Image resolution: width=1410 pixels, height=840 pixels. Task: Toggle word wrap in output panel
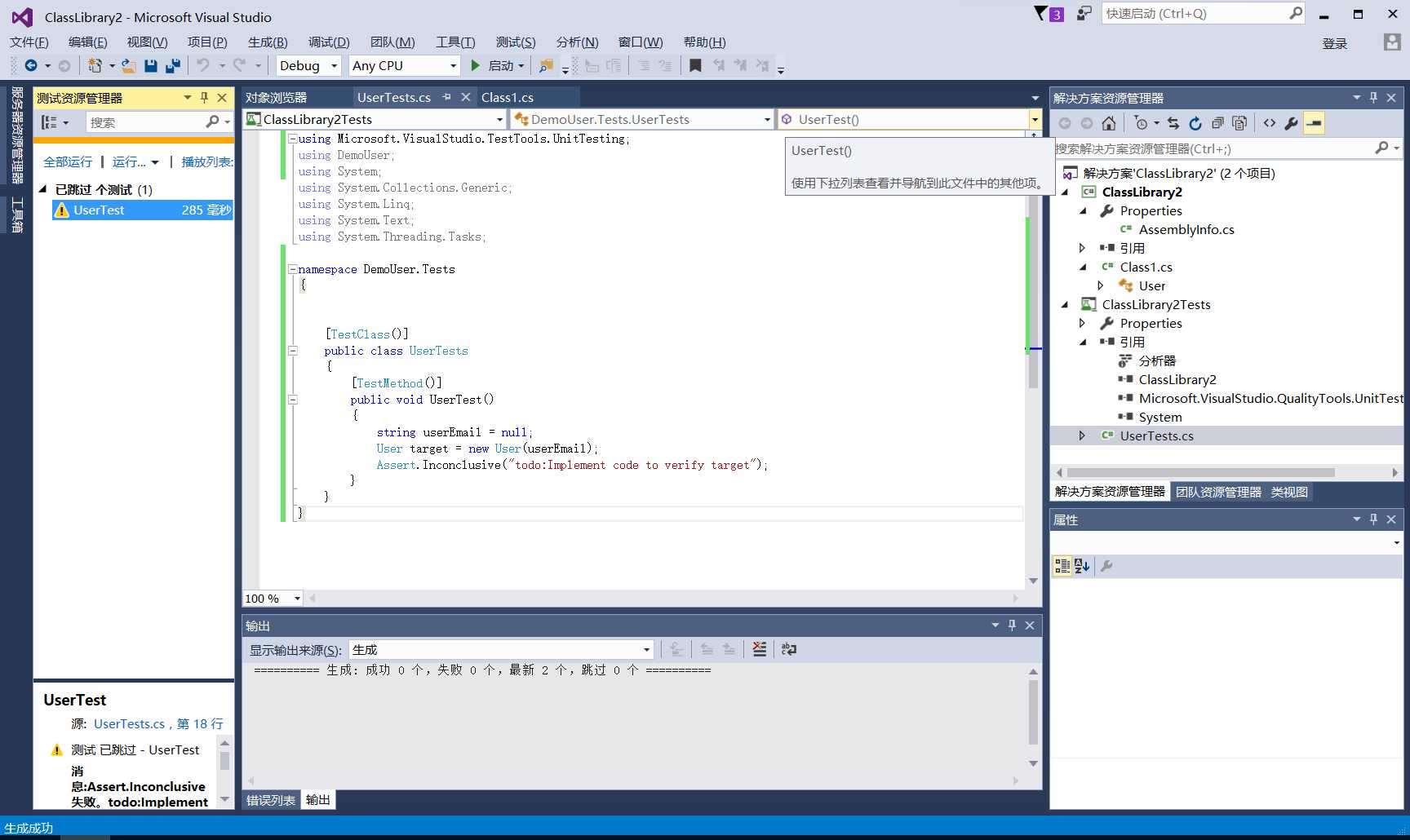pos(789,649)
